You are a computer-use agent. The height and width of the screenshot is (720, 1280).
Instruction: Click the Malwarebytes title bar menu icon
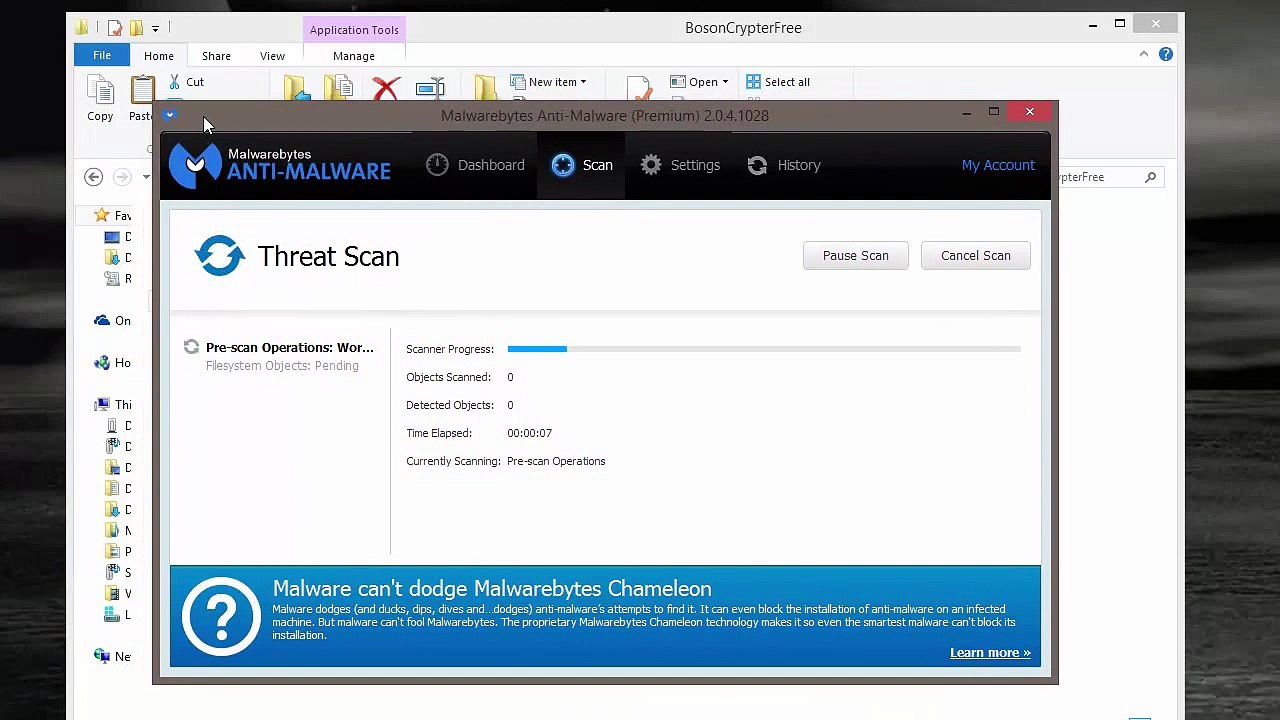[x=170, y=115]
